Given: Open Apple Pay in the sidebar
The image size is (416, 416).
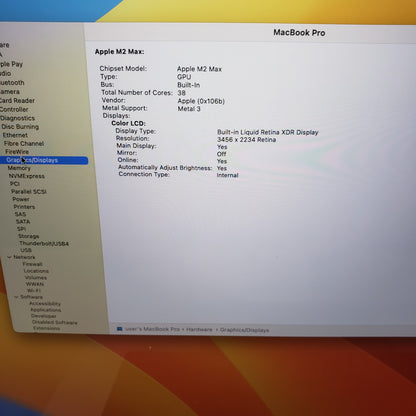Looking at the screenshot, I should (11, 64).
